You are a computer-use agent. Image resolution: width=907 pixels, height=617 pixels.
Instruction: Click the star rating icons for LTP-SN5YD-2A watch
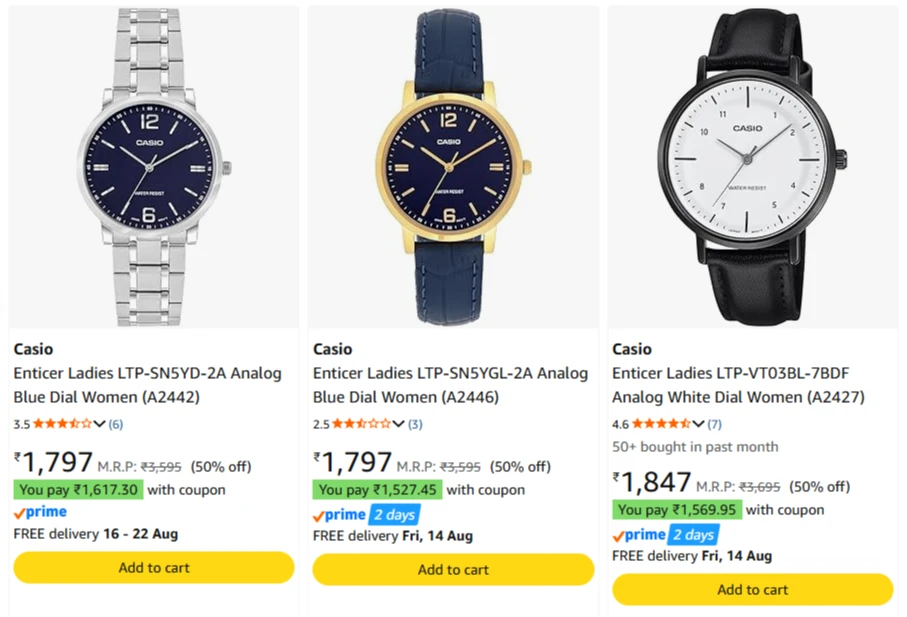pyautogui.click(x=62, y=424)
